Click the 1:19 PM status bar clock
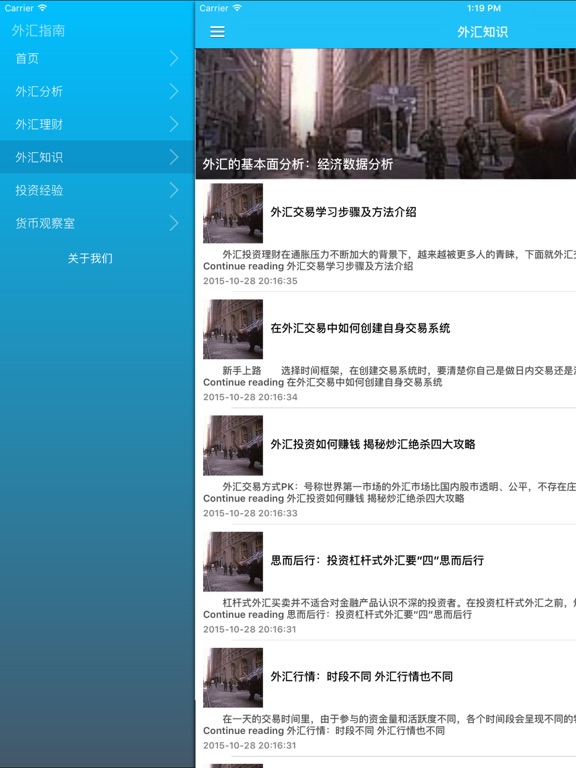576x768 pixels. pos(483,8)
